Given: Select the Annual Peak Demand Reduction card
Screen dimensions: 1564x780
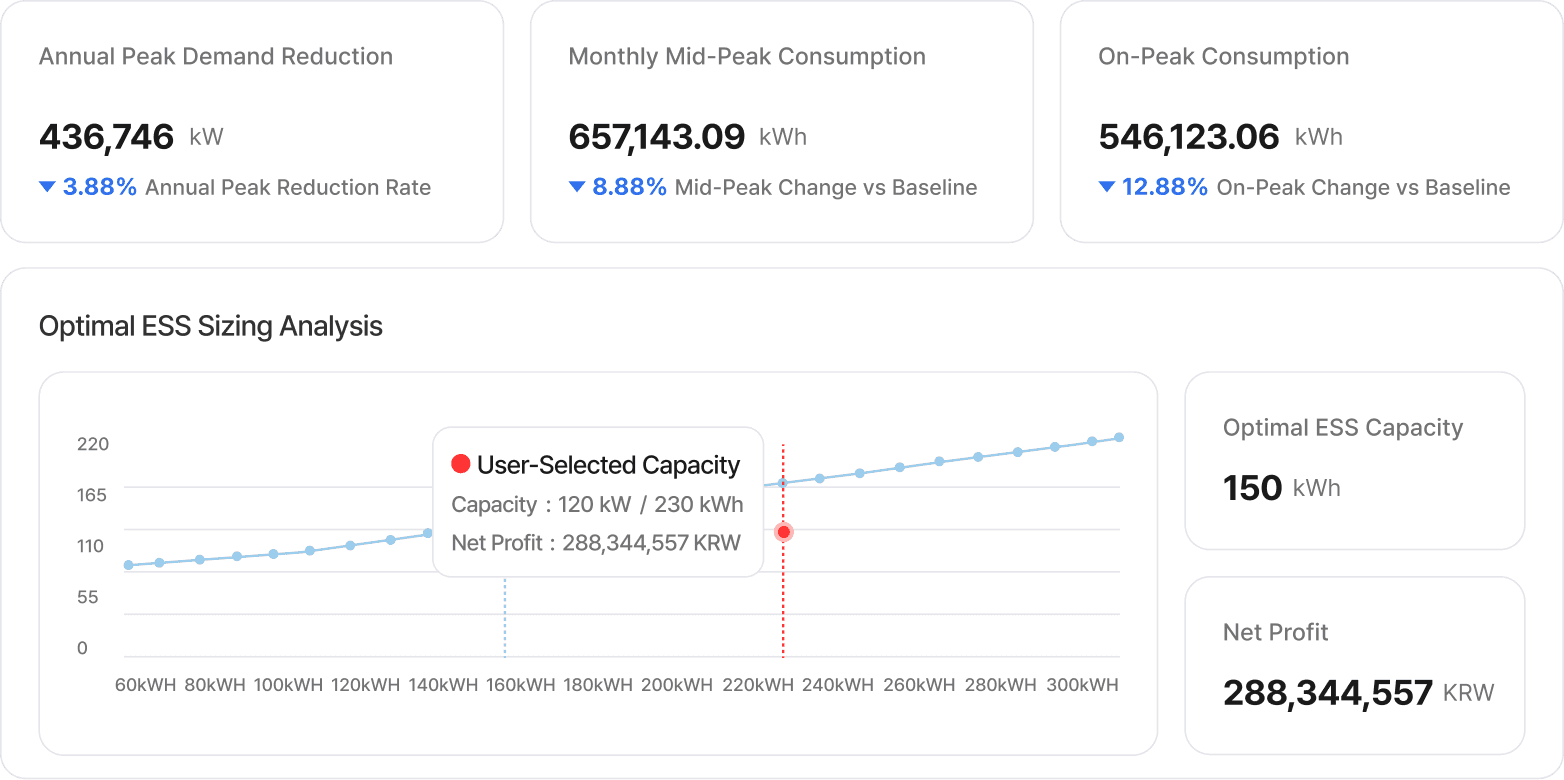Looking at the screenshot, I should (252, 121).
